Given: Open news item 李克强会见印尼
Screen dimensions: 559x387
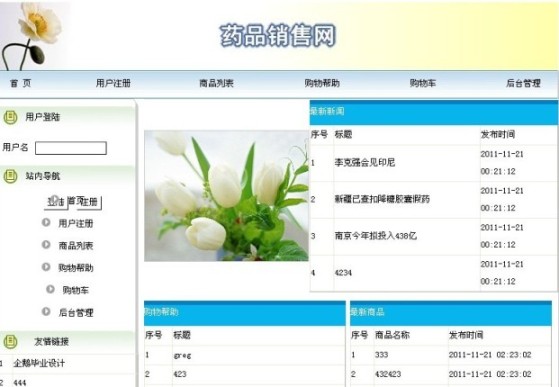Looking at the screenshot, I should [x=364, y=163].
